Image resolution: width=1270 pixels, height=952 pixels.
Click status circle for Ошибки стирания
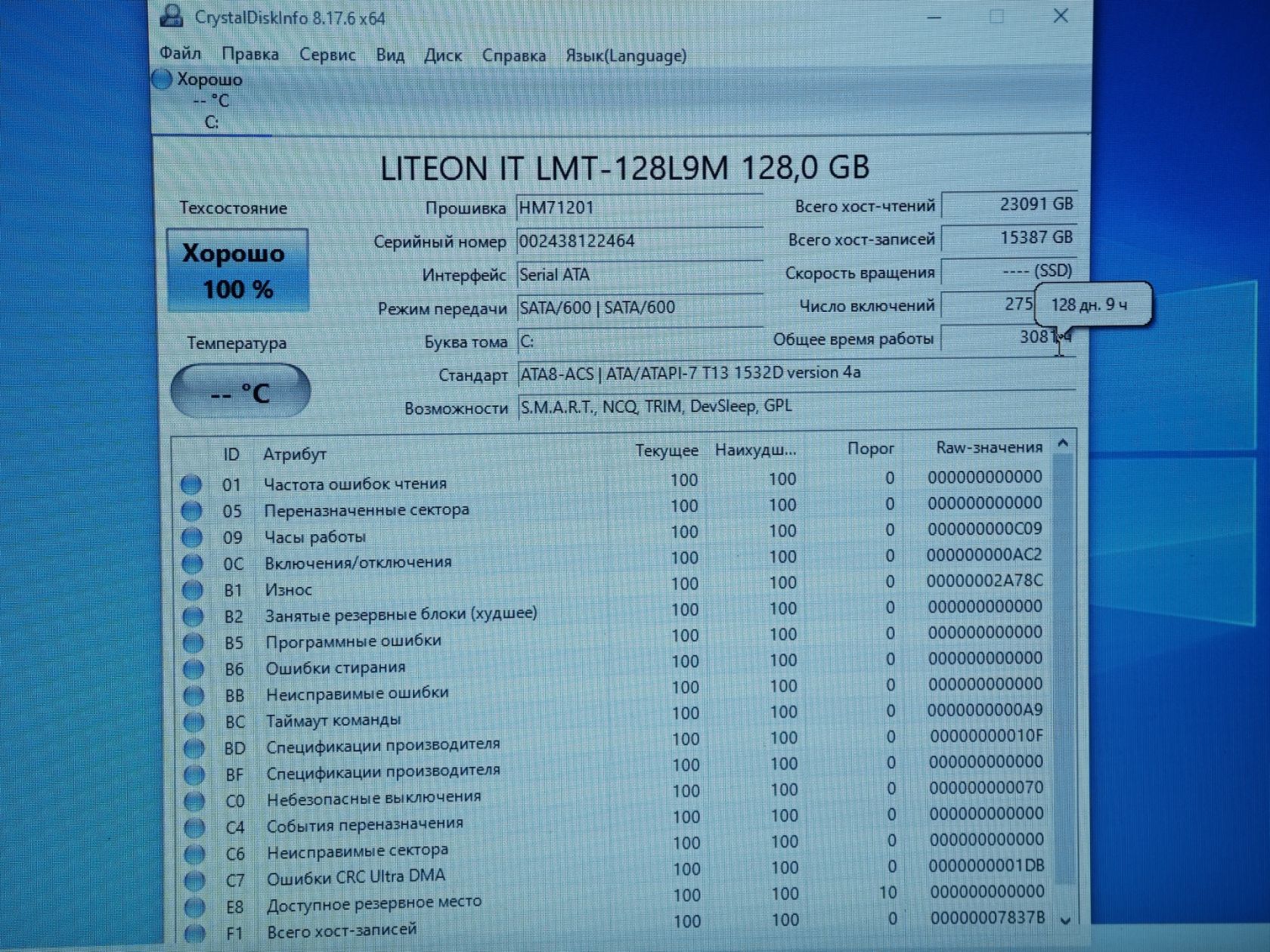194,669
